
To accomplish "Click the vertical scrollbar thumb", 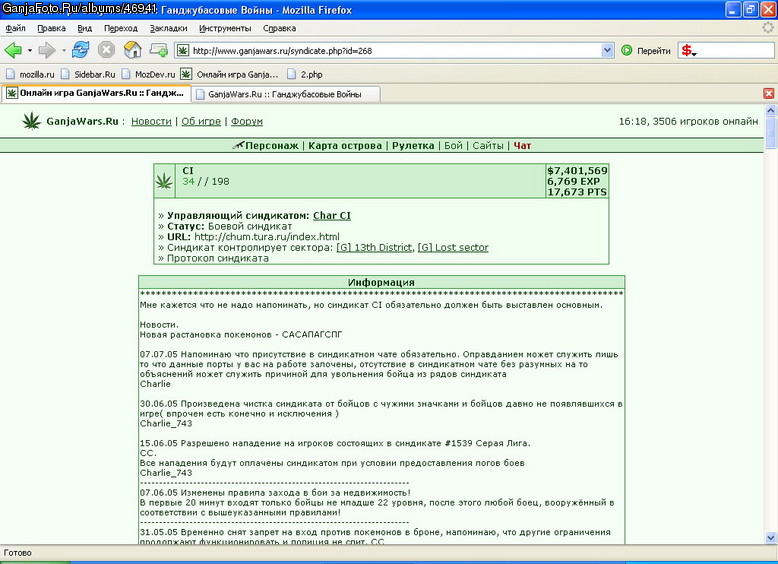I will 771,132.
